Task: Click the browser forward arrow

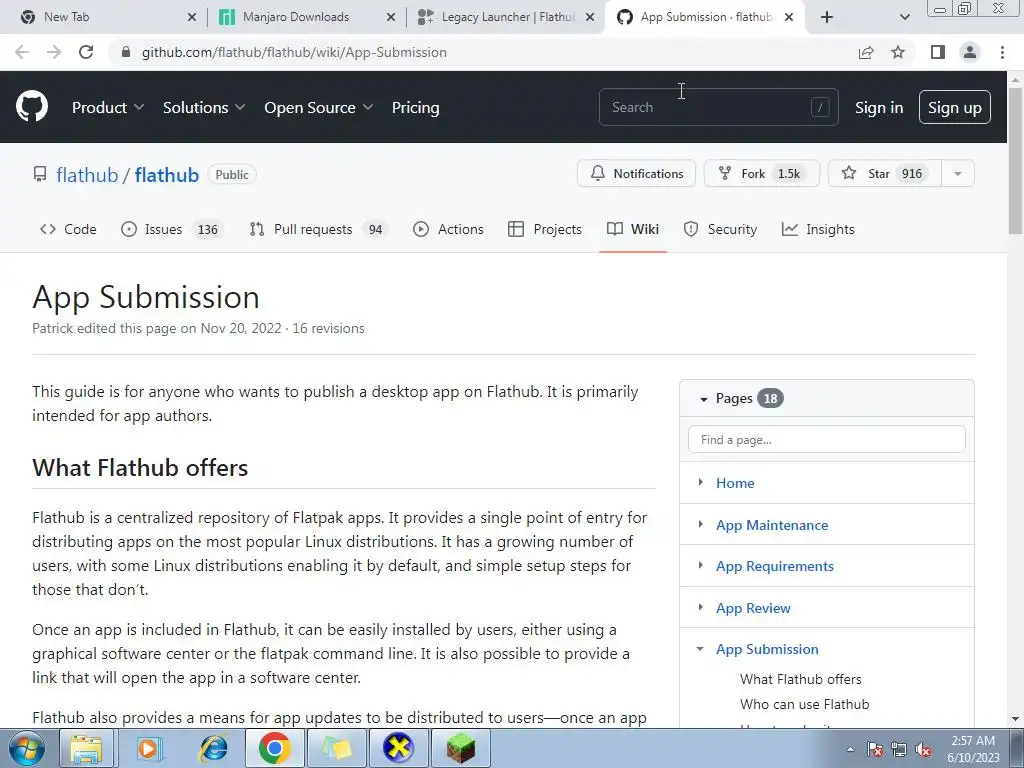Action: coord(54,52)
